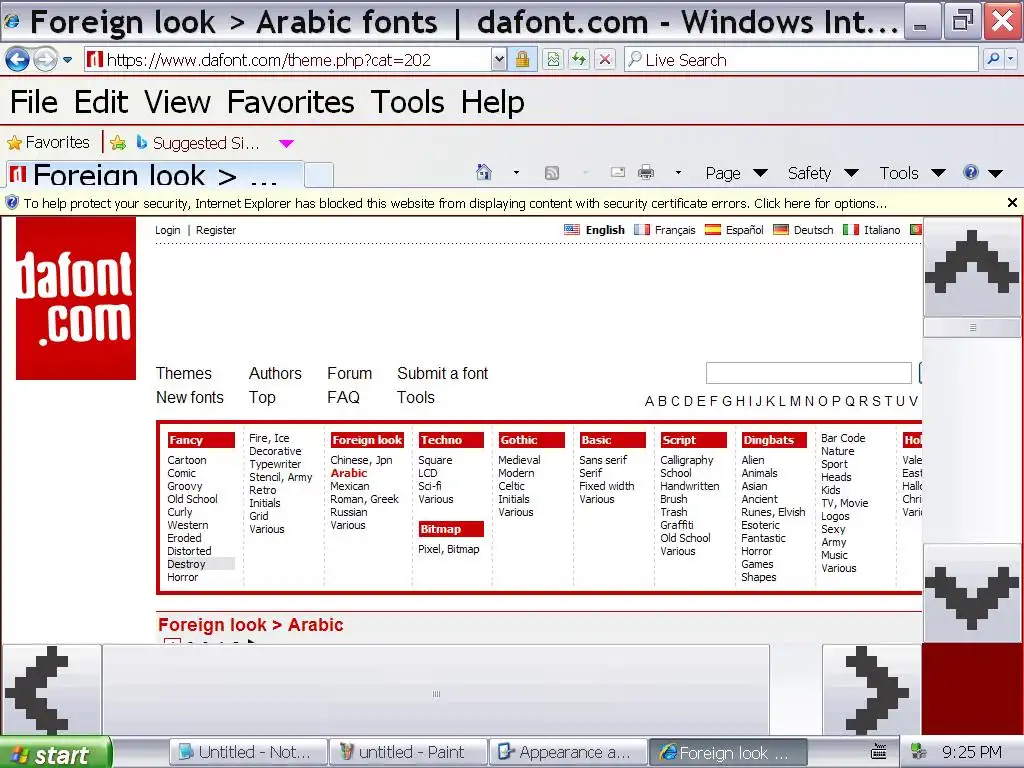Switch to Deutsch with German flag
Viewport: 1024px width, 768px height.
[x=803, y=230]
